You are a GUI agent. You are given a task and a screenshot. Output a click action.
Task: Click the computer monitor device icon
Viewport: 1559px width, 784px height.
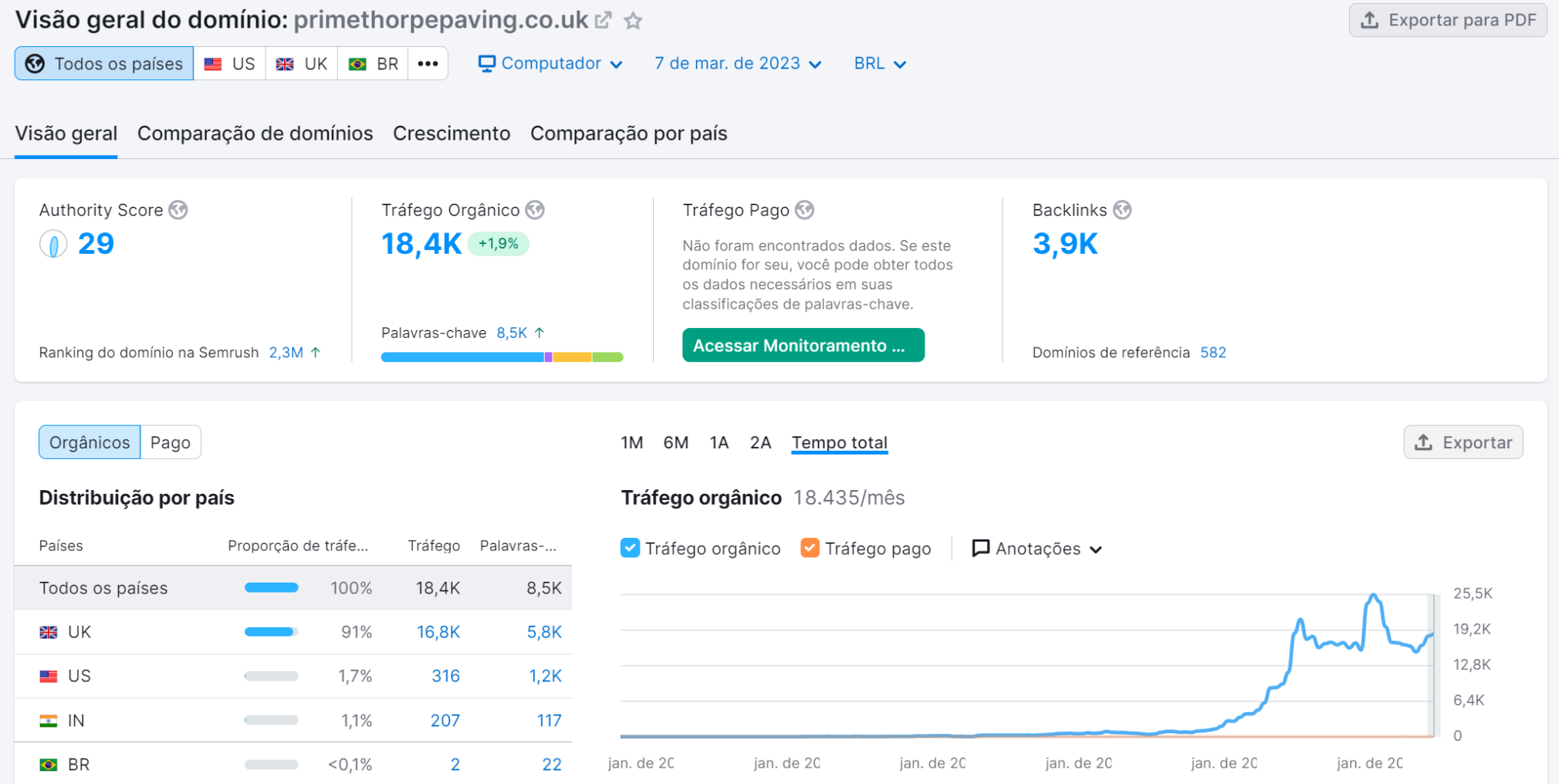tap(486, 63)
